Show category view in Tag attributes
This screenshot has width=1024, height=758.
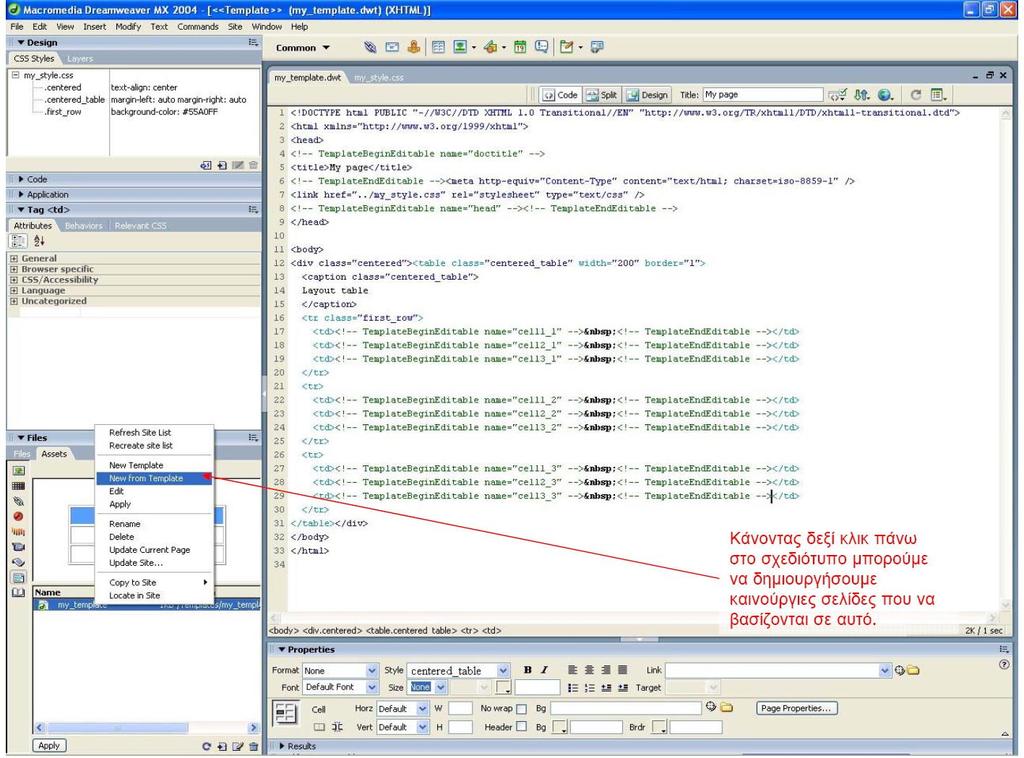point(18,241)
